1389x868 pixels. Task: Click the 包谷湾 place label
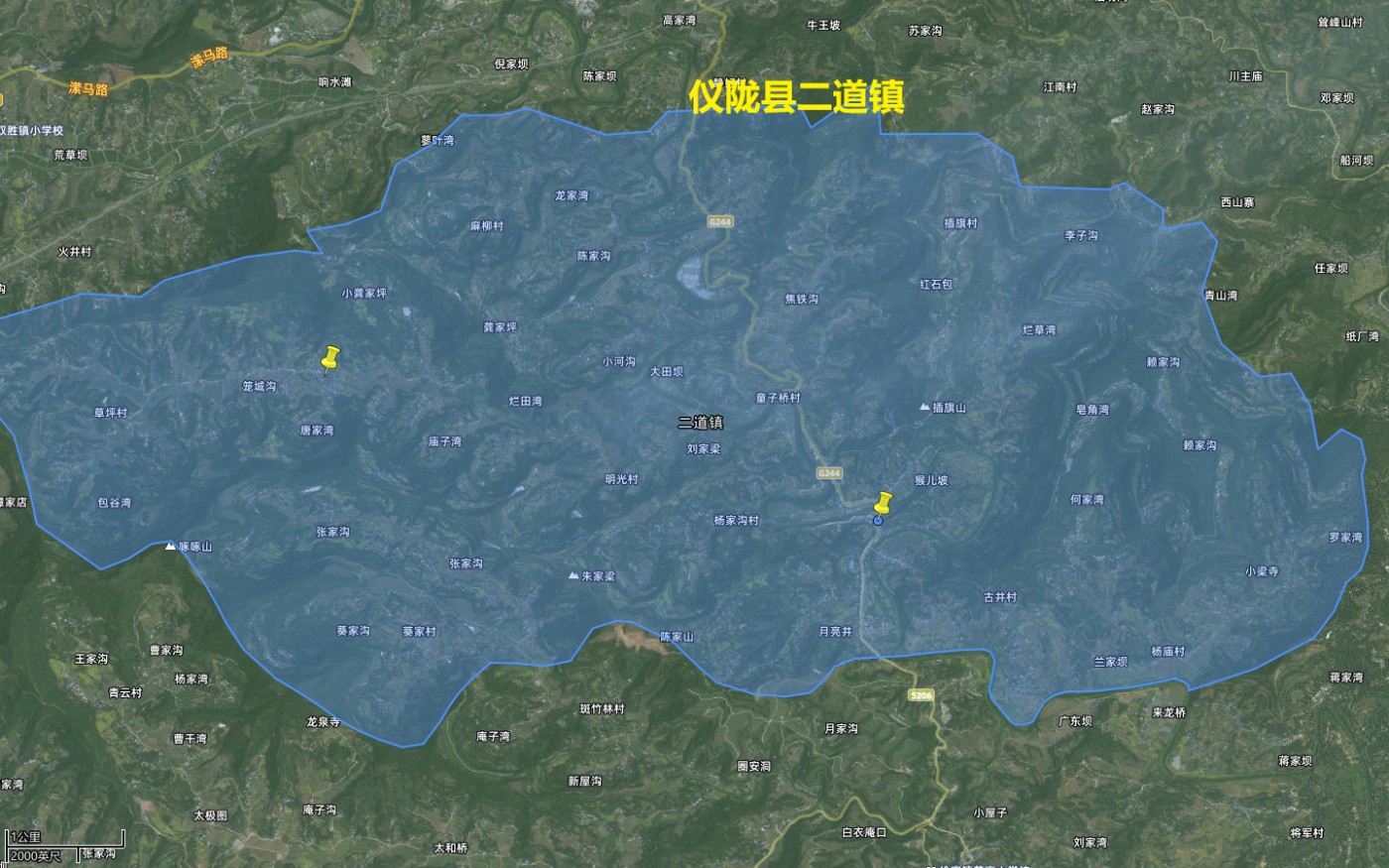[x=114, y=503]
